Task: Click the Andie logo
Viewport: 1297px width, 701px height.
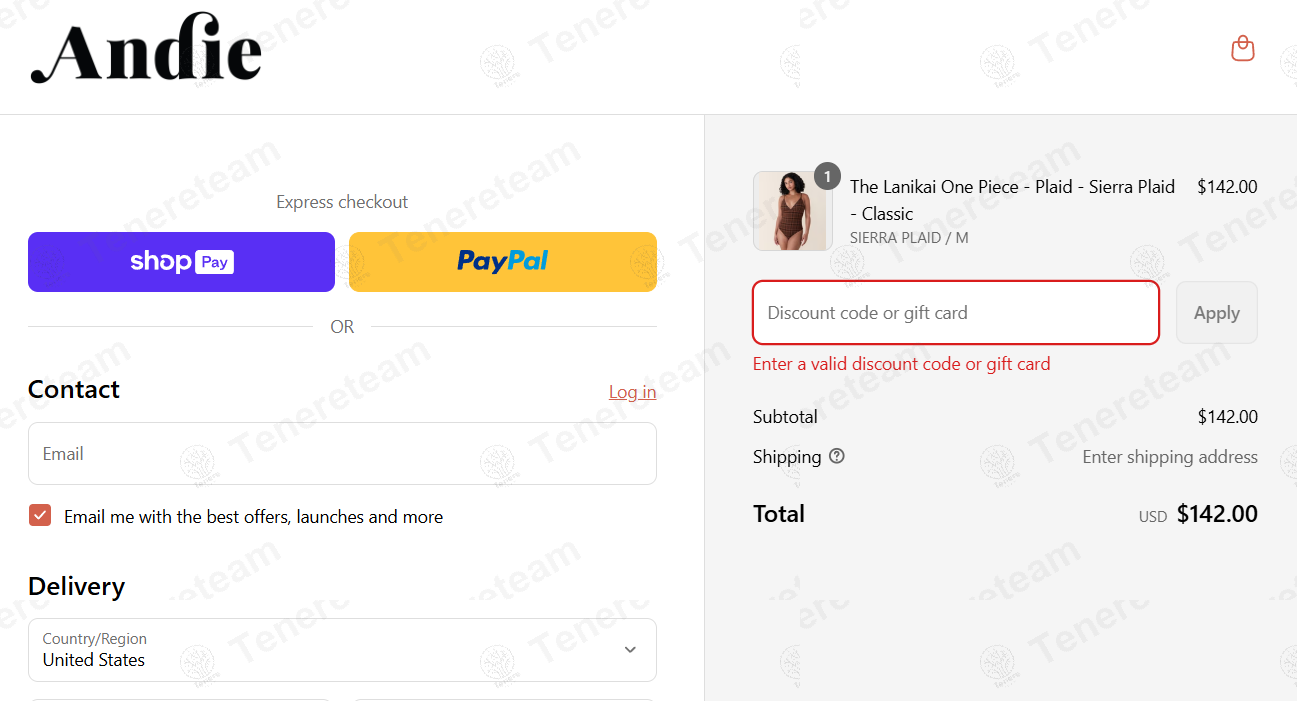Action: [146, 48]
